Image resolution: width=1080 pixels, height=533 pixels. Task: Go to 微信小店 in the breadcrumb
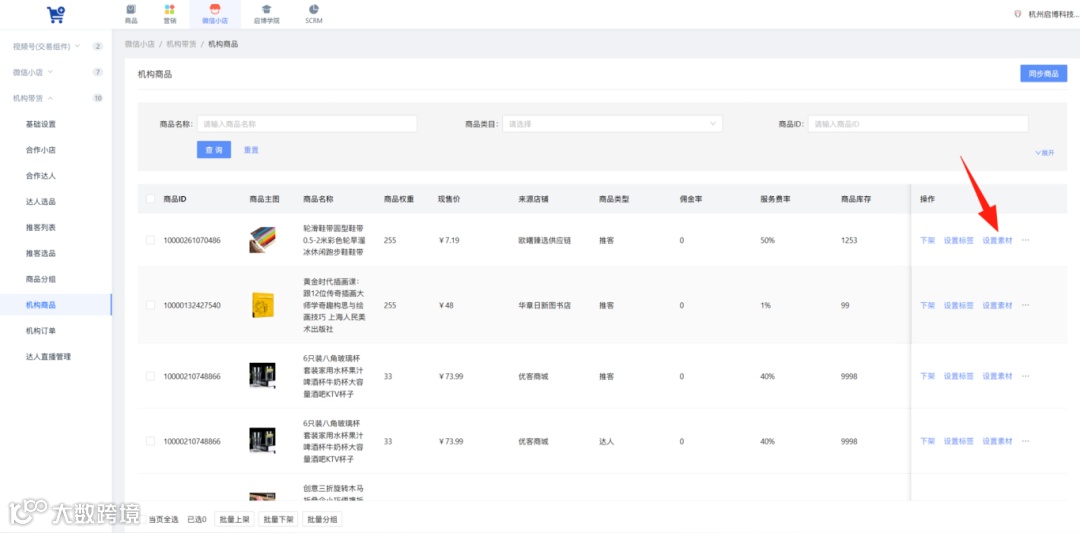click(x=139, y=43)
